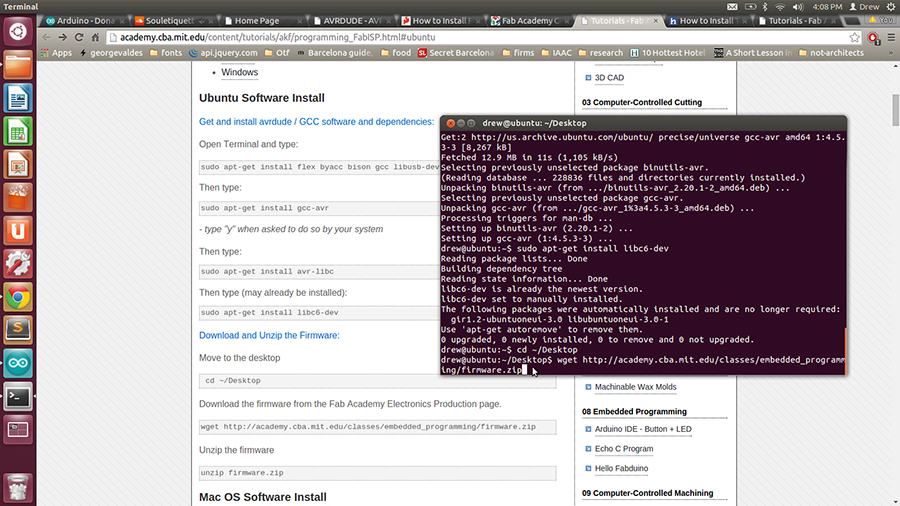Image resolution: width=900 pixels, height=506 pixels.
Task: Click 'unzip firmware.zip' code box
Action: coord(377,473)
